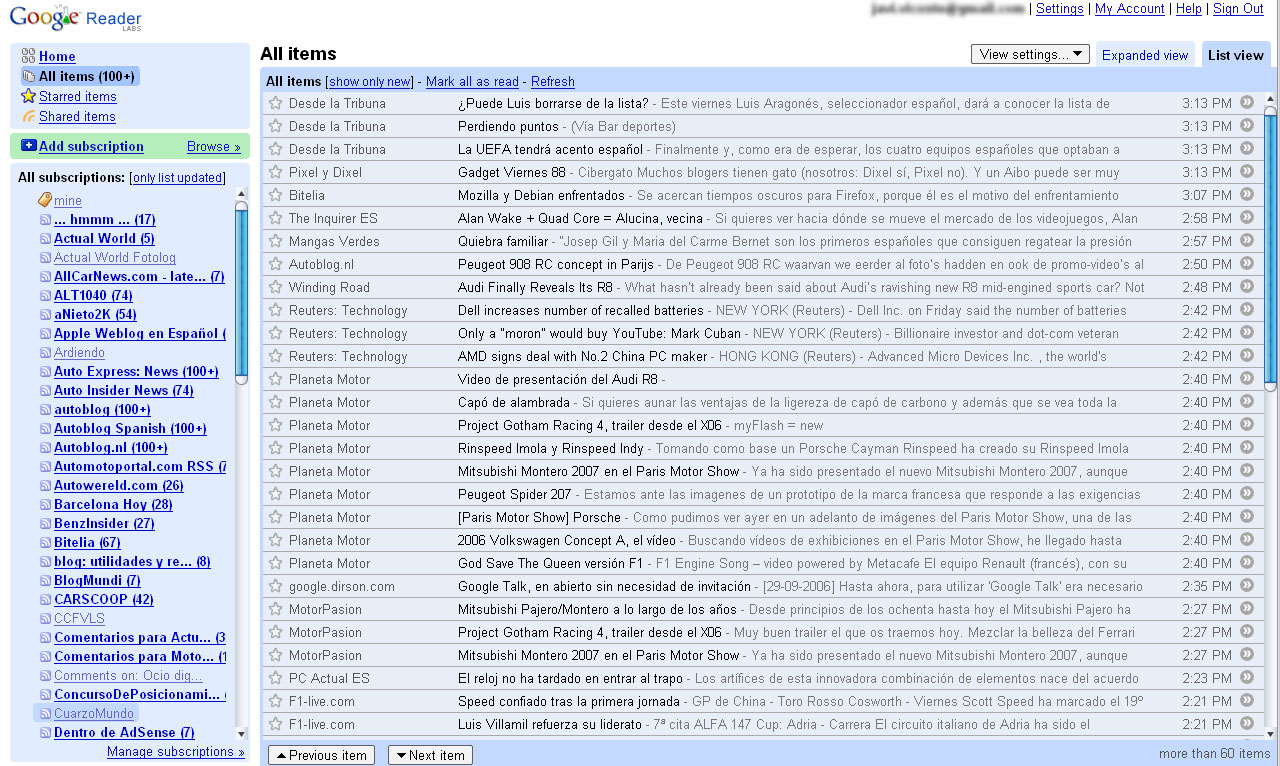The image size is (1280, 766).
Task: Star 'Dell increases number of recalled batteries'
Action: point(276,309)
